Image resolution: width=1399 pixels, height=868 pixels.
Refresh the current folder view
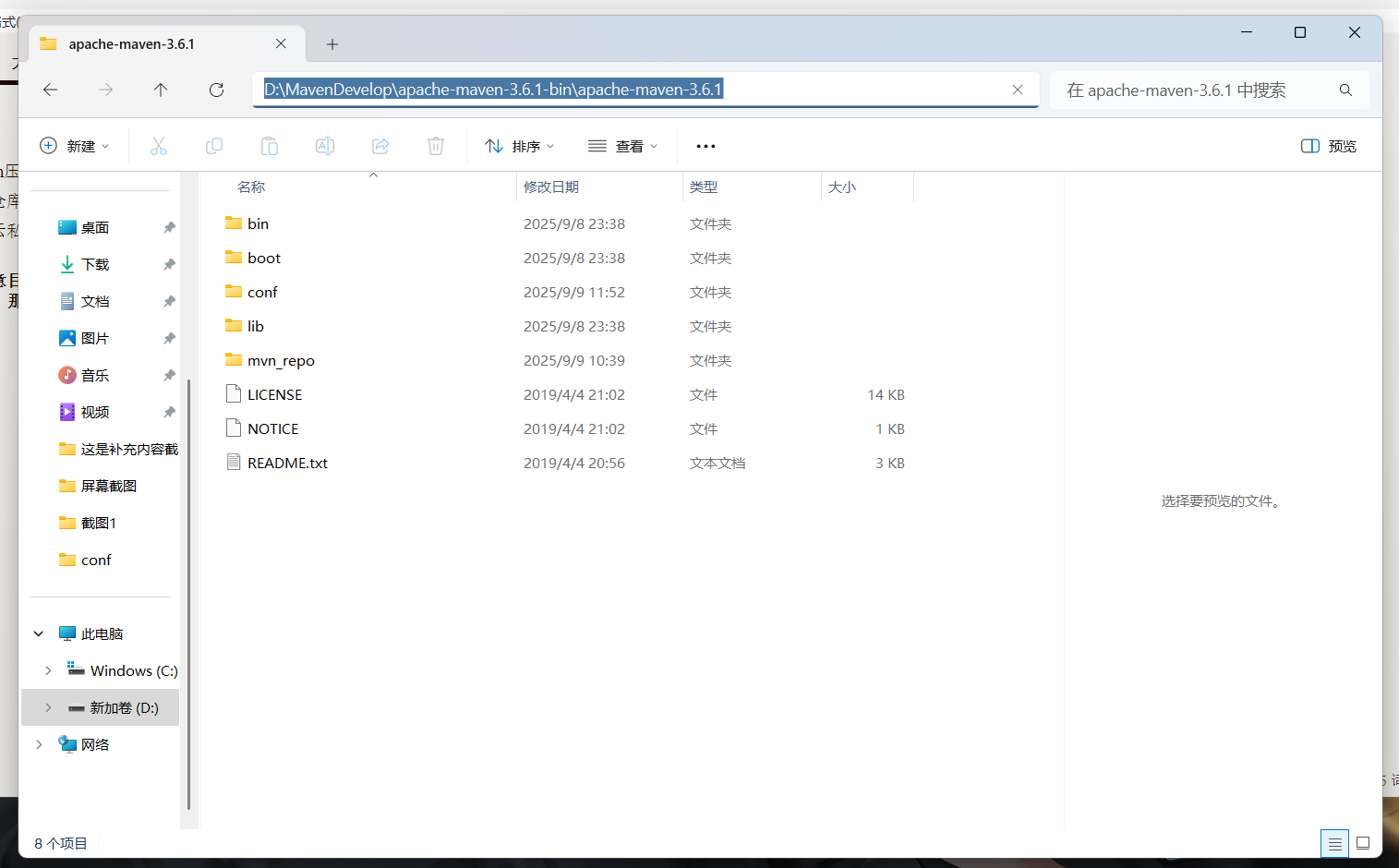point(216,90)
